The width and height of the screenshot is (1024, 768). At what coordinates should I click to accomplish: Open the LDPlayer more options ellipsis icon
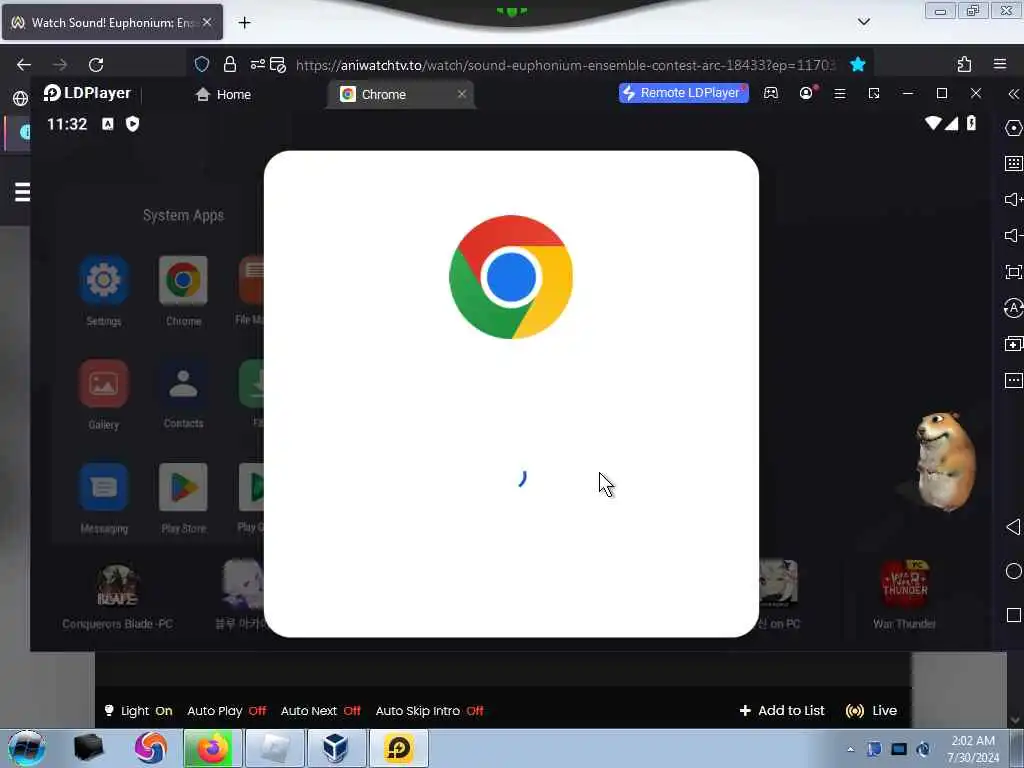coord(1013,380)
